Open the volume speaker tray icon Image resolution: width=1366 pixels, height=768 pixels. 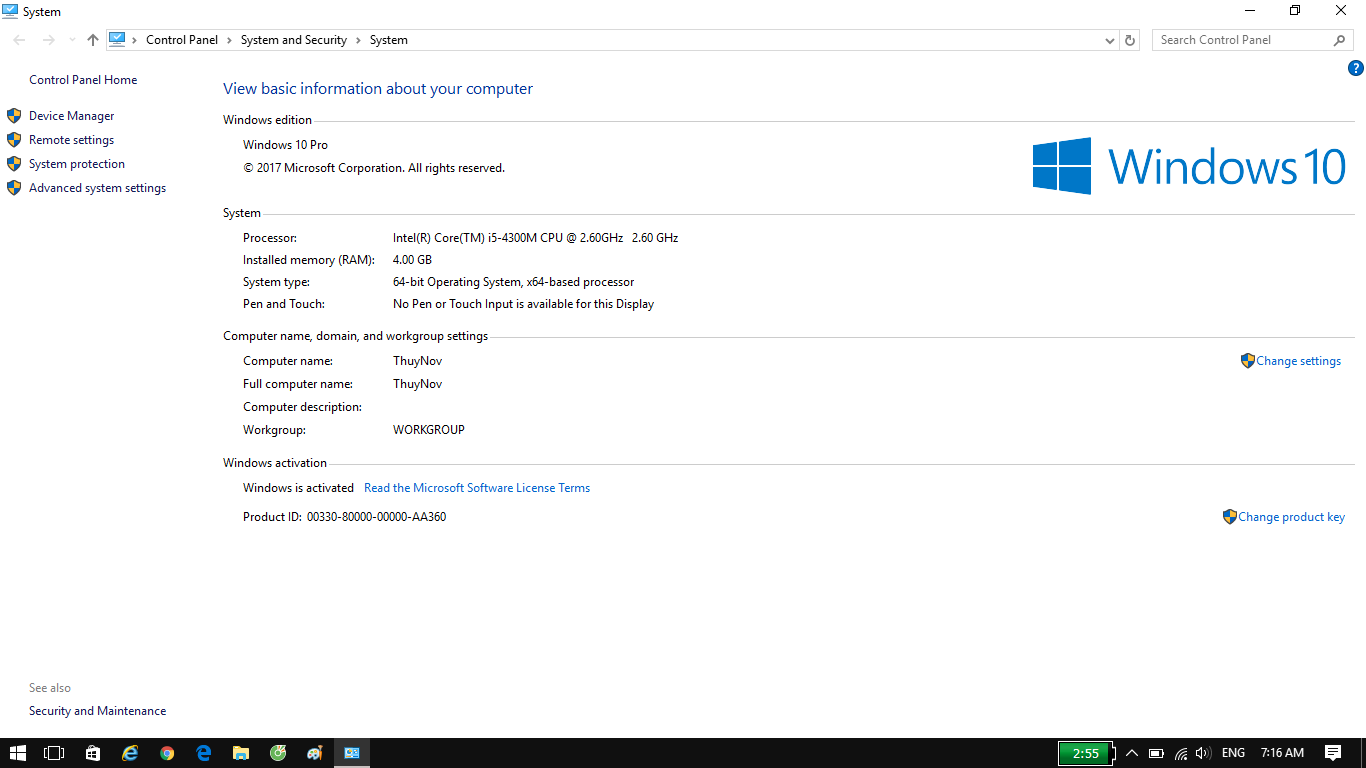tap(1203, 753)
